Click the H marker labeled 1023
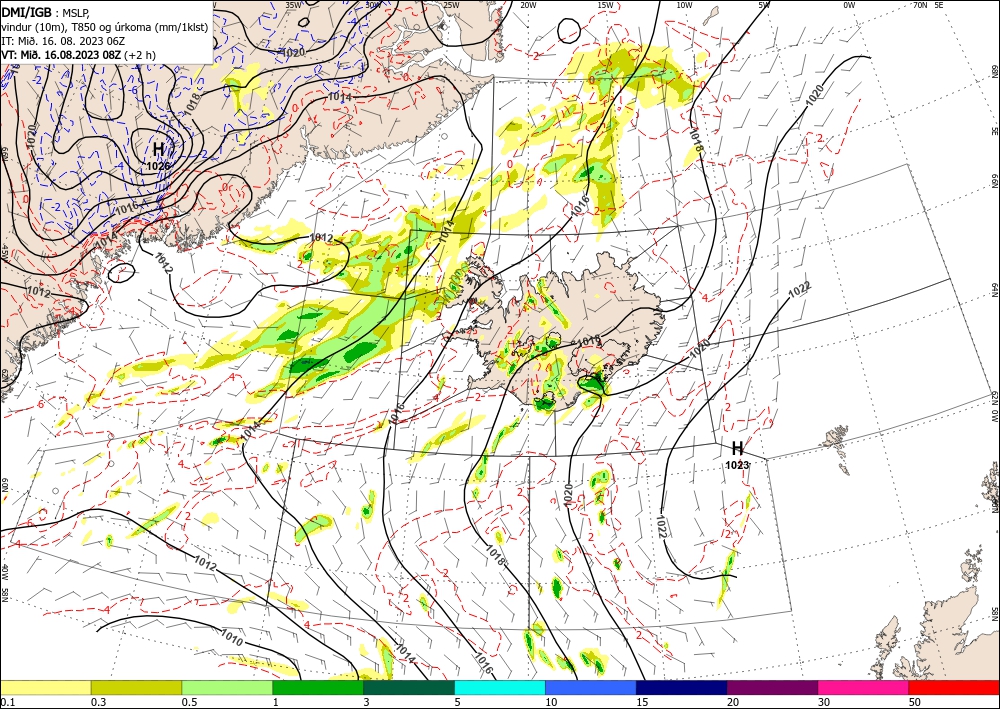 coord(737,448)
